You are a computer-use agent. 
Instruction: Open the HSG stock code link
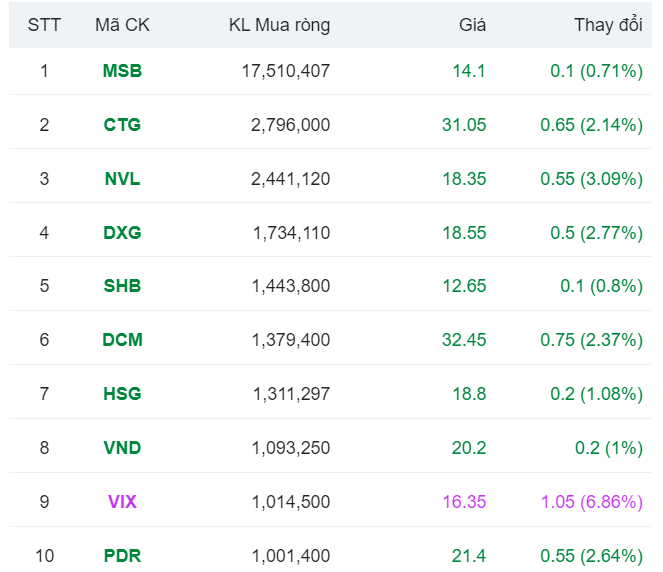pyautogui.click(x=122, y=394)
